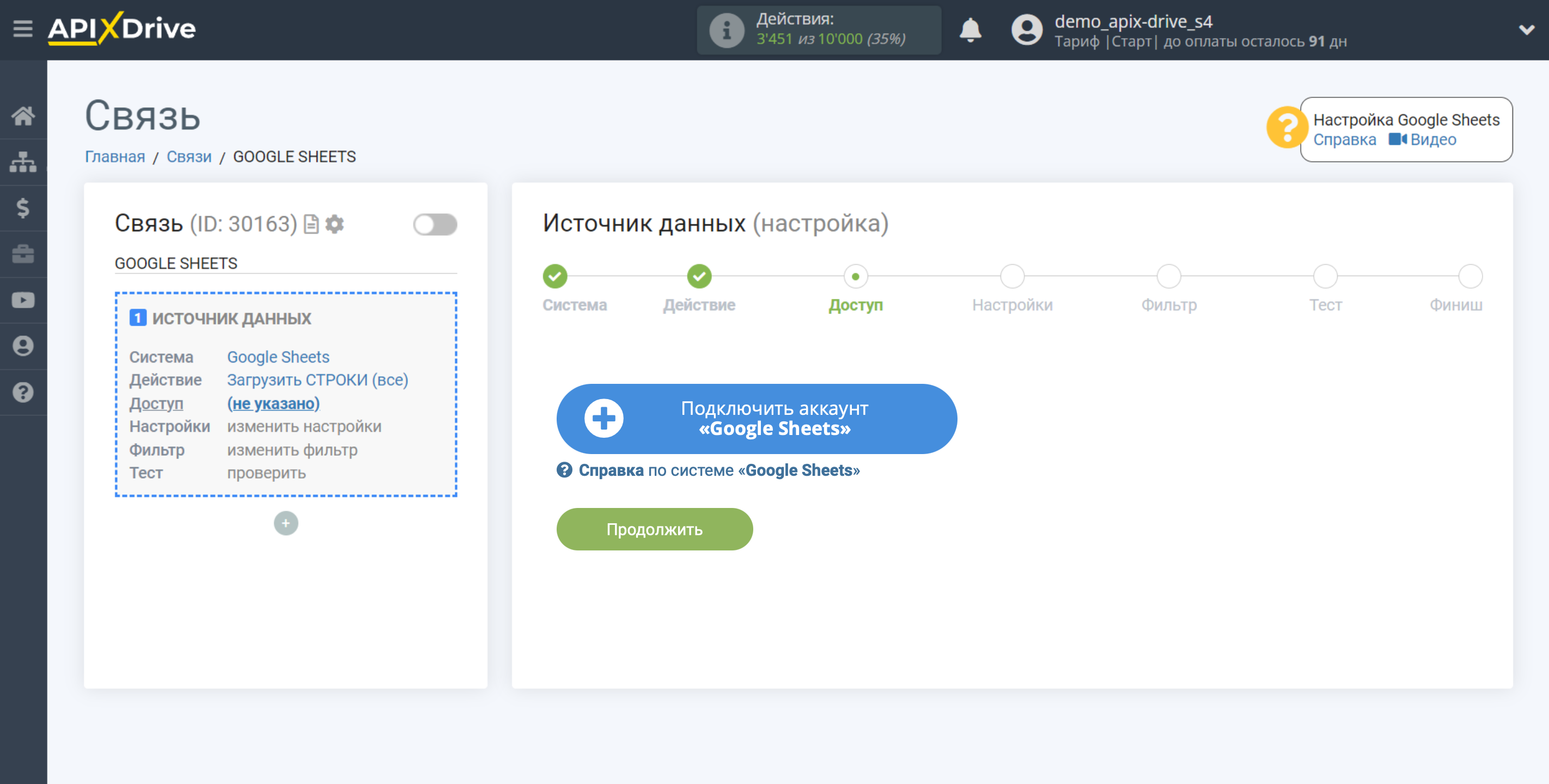Open Справка по системе Google Sheets link

[x=719, y=470]
